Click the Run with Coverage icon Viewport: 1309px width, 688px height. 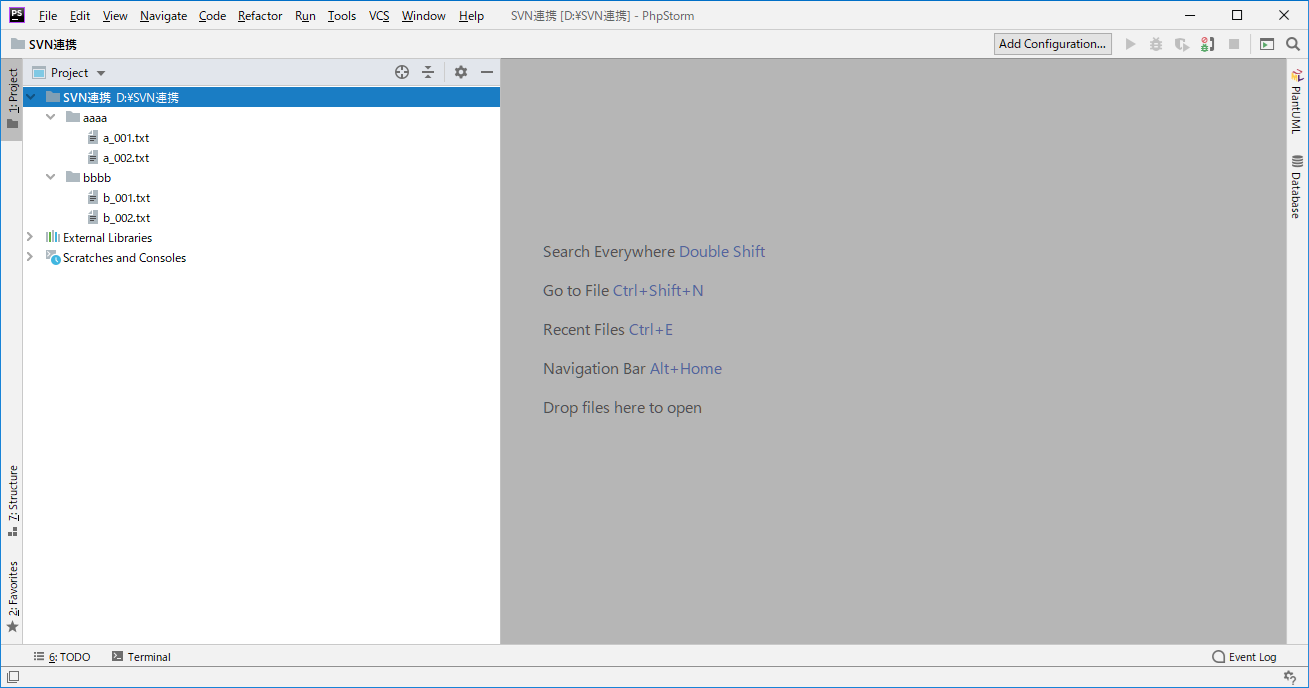tap(1182, 44)
